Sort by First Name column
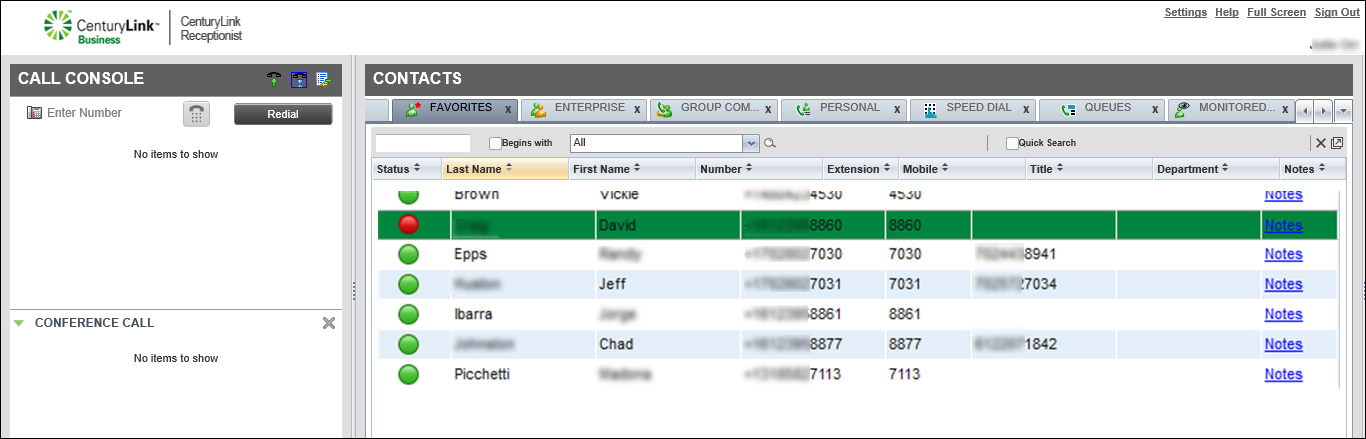Viewport: 1366px width, 439px height. pyautogui.click(x=632, y=169)
